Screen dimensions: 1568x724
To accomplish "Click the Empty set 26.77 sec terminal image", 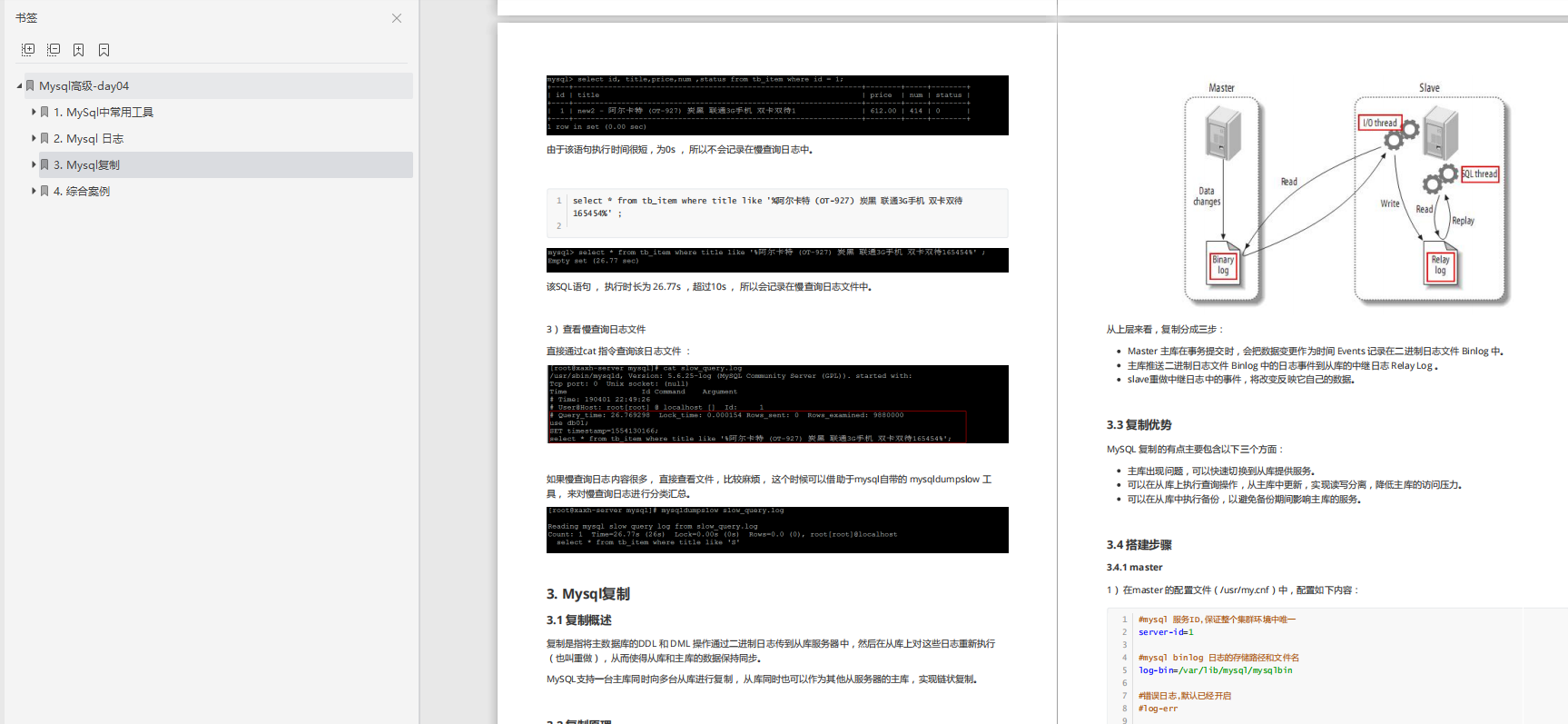I will pyautogui.click(x=777, y=260).
